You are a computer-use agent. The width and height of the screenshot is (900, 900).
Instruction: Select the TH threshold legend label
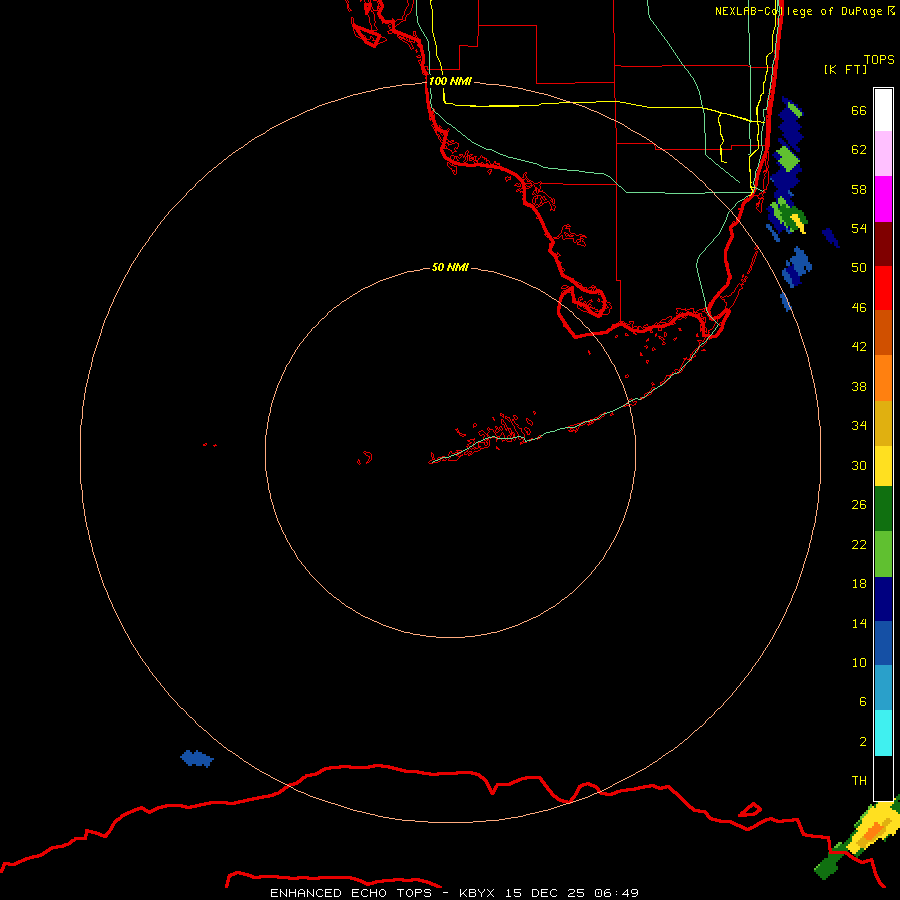[859, 780]
